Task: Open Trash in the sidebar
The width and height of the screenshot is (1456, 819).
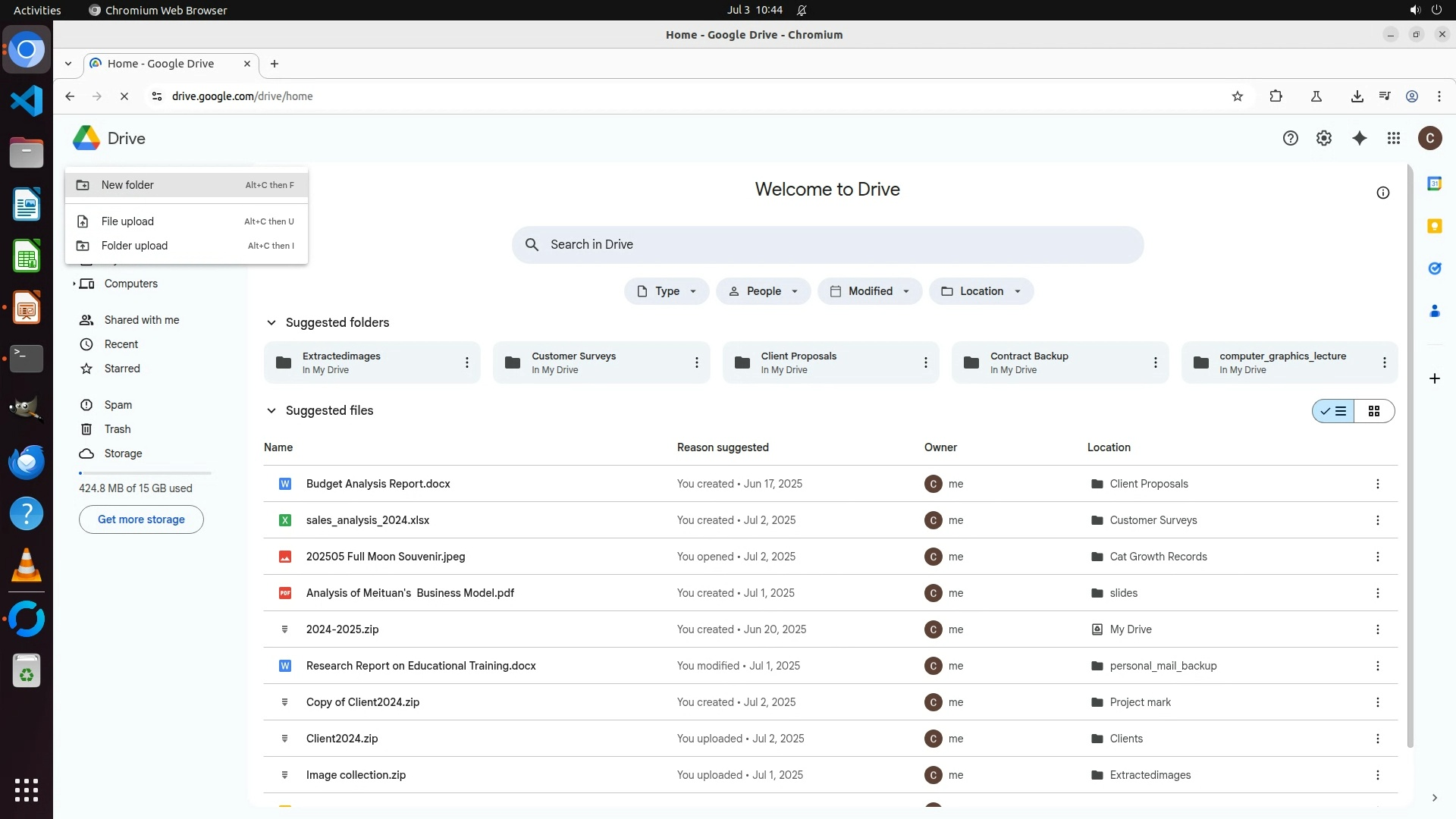Action: (118, 429)
